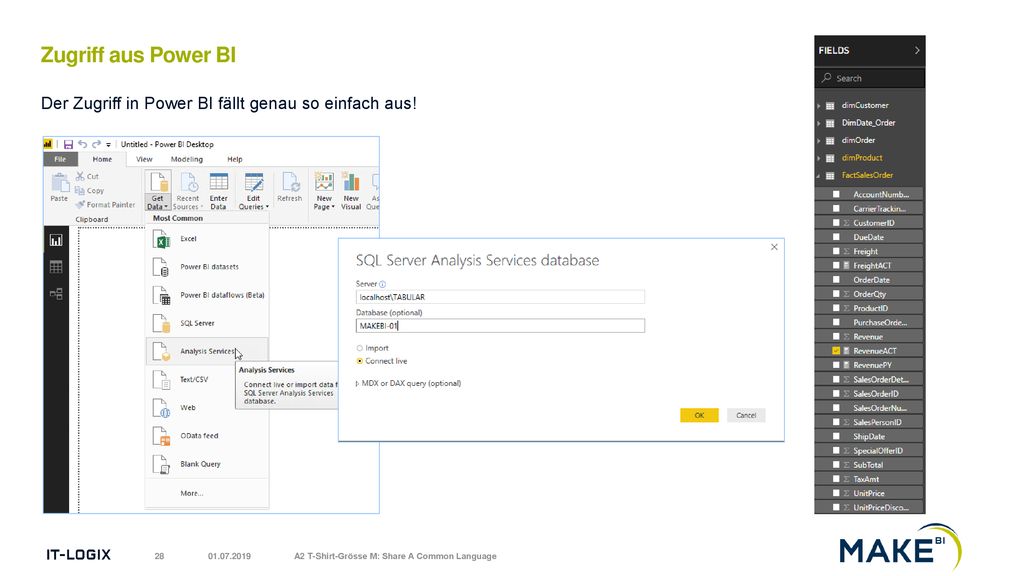
Task: Expand MDX or DAX query (optional)
Action: click(x=357, y=383)
